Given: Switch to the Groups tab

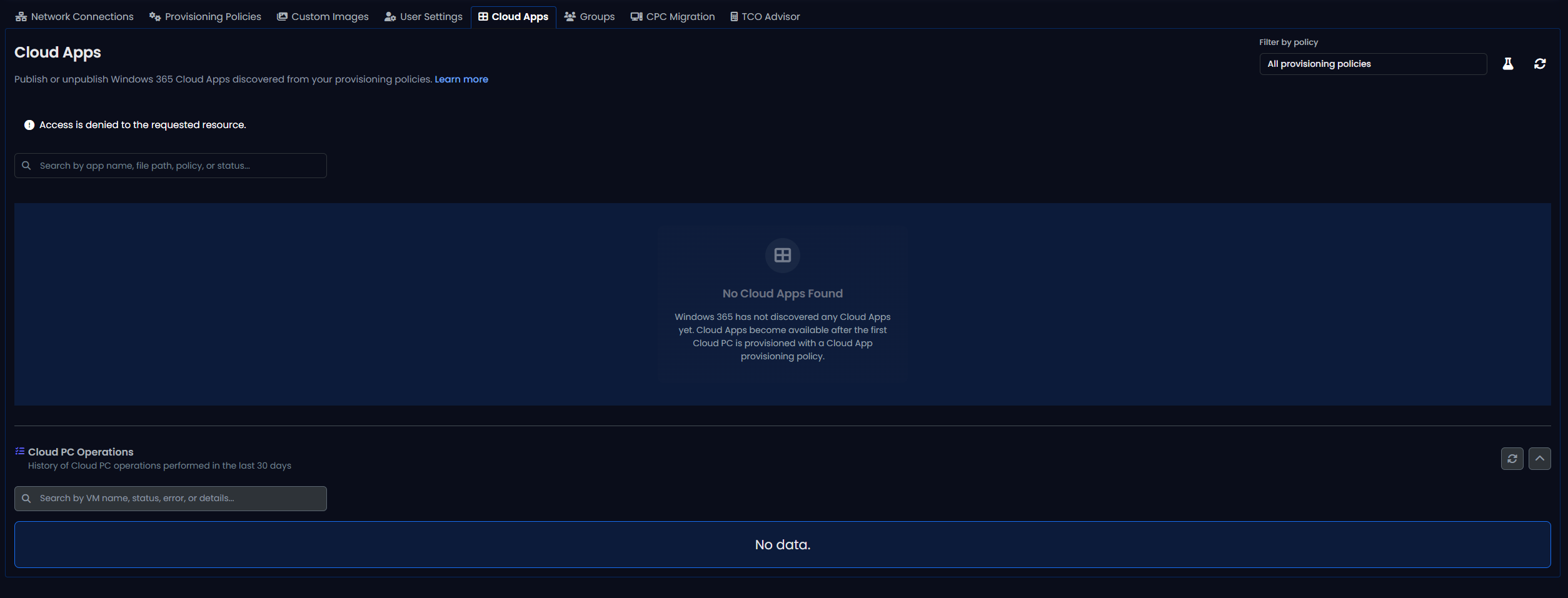Looking at the screenshot, I should click(x=590, y=17).
